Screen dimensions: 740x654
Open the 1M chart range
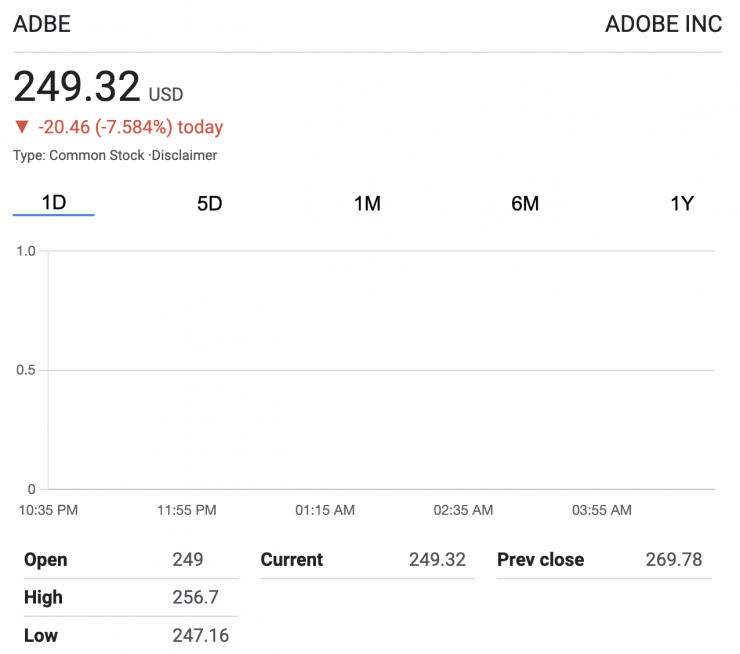(x=367, y=203)
